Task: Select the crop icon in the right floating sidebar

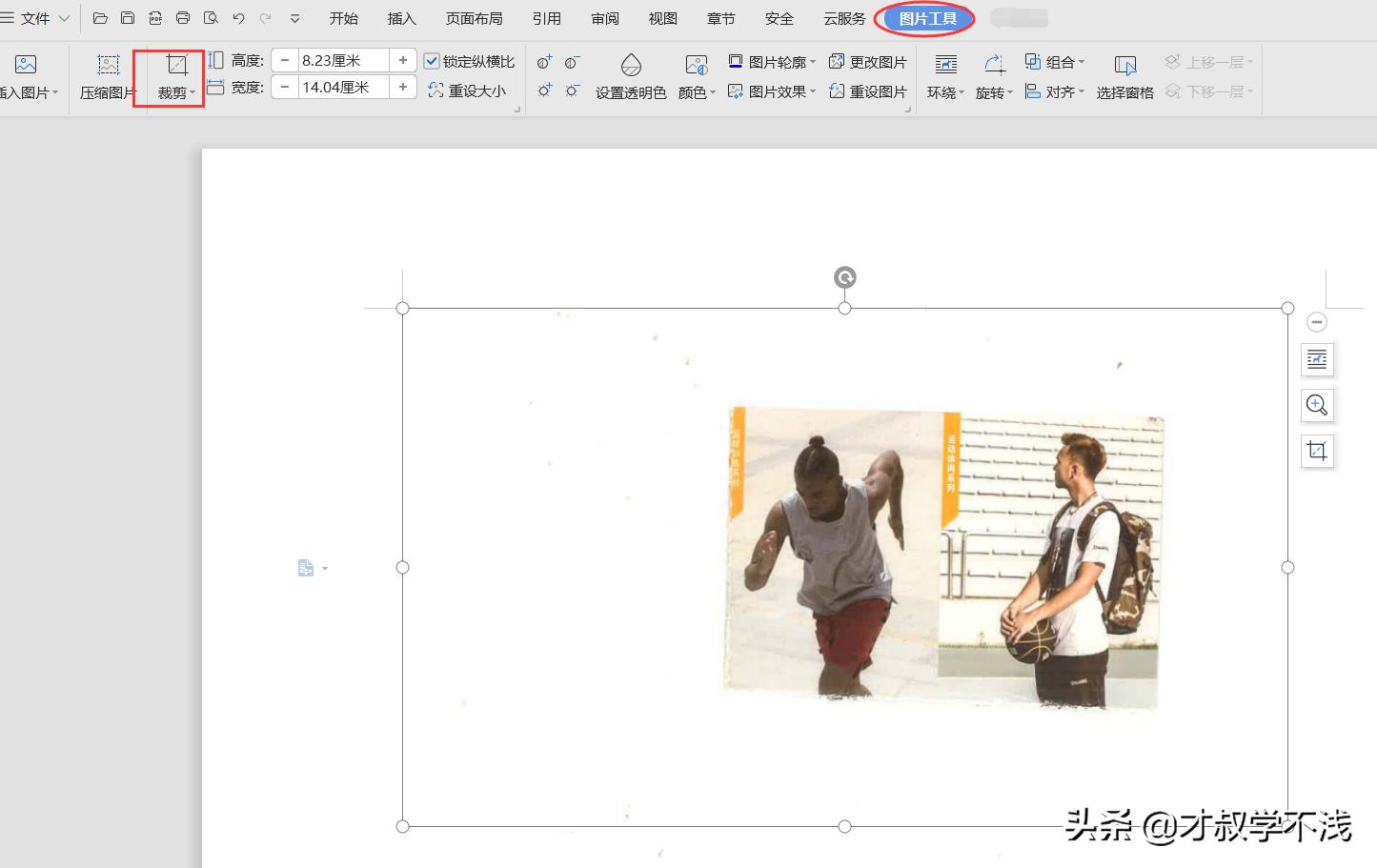Action: coord(1317,451)
